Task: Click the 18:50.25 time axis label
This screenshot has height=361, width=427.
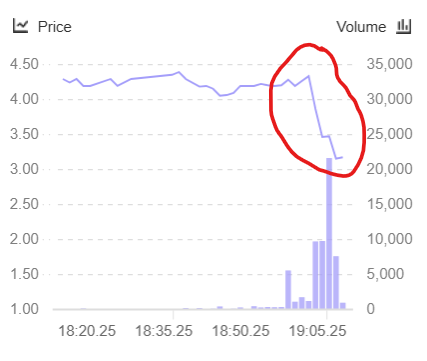Action: [x=241, y=331]
